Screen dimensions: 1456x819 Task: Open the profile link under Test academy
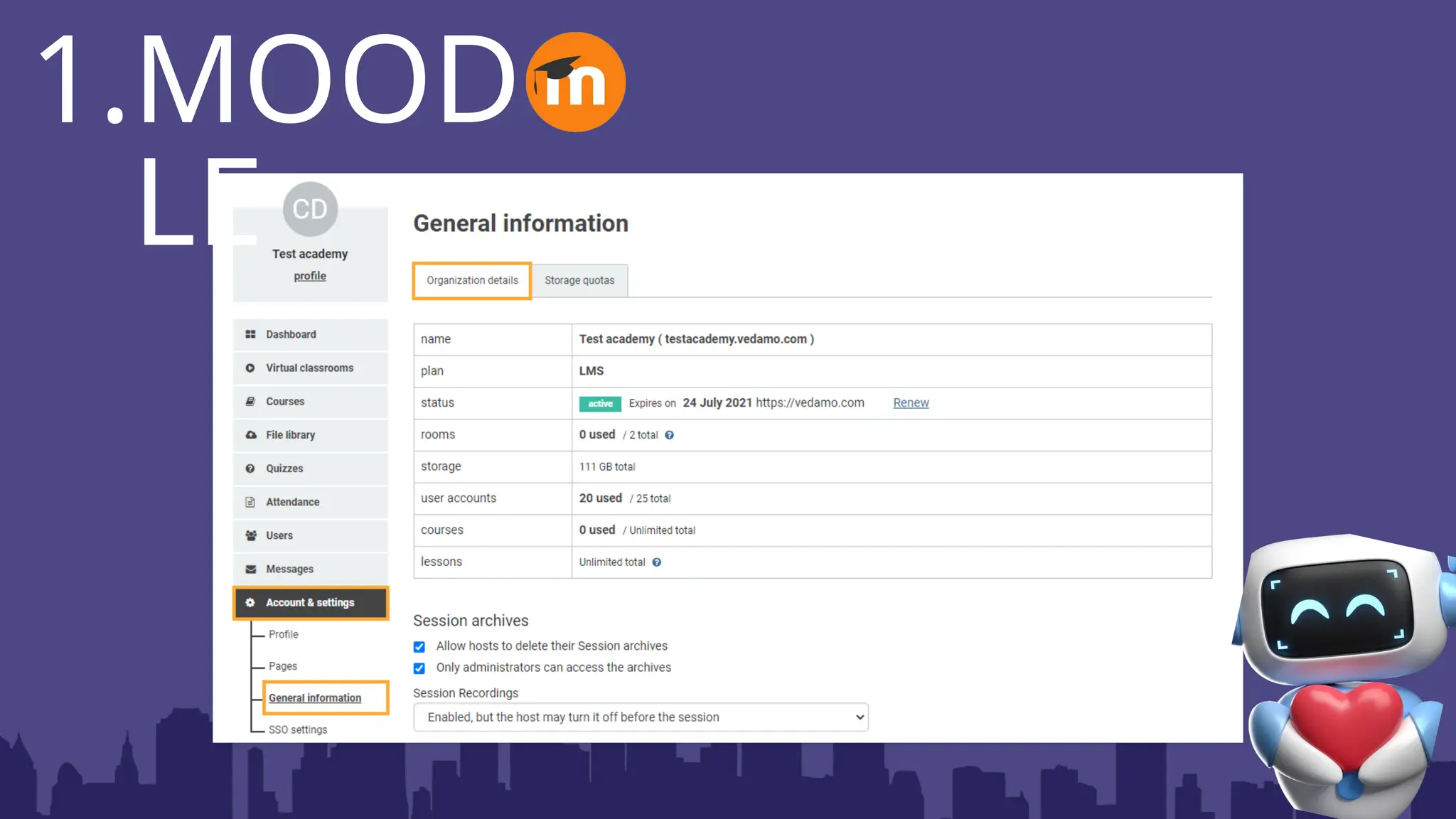tap(310, 276)
